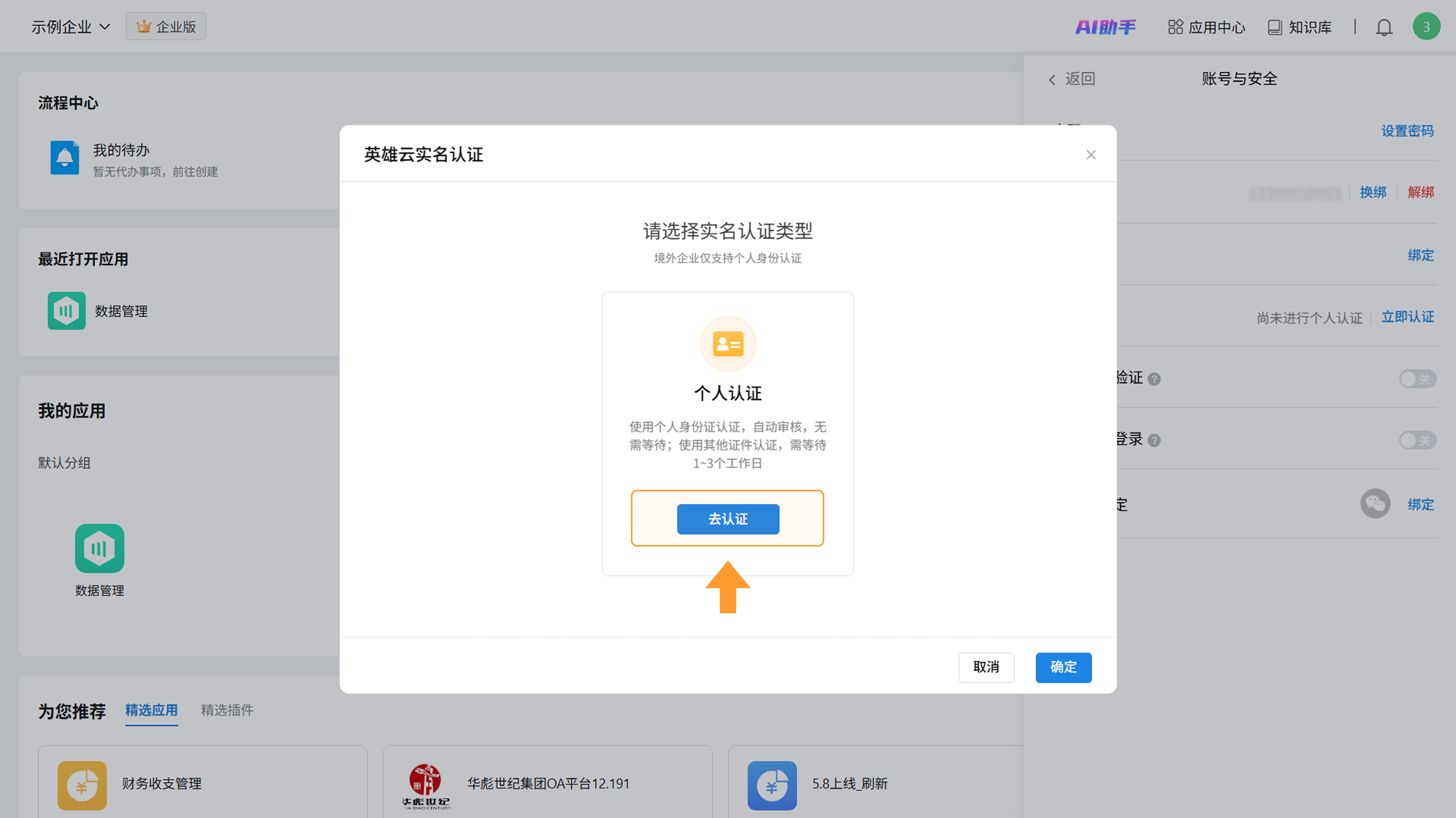Screen dimensions: 1456x818
Task: Switch to the 精选插件 tab
Action: coord(227,710)
